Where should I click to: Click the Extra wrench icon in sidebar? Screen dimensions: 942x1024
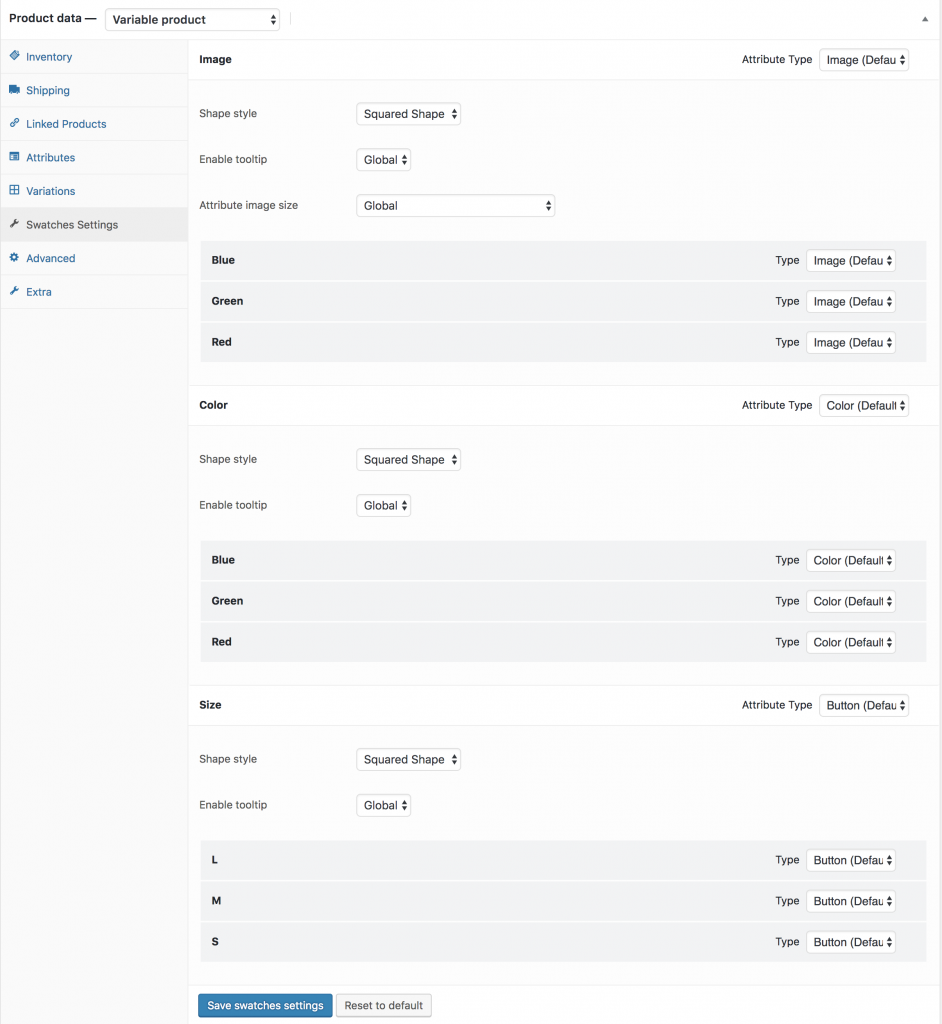click(x=14, y=291)
